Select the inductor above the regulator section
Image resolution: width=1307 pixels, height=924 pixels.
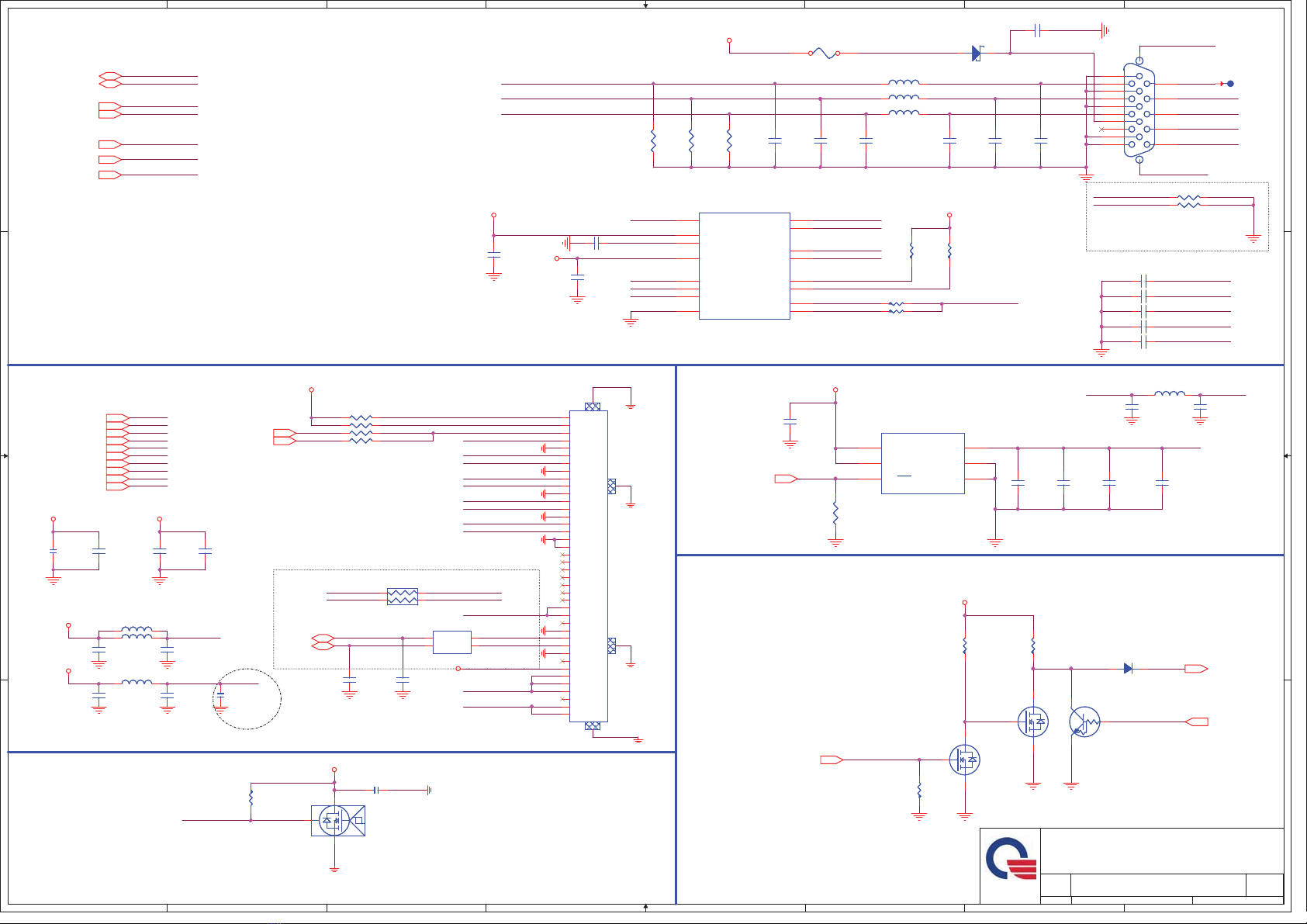(x=1169, y=393)
